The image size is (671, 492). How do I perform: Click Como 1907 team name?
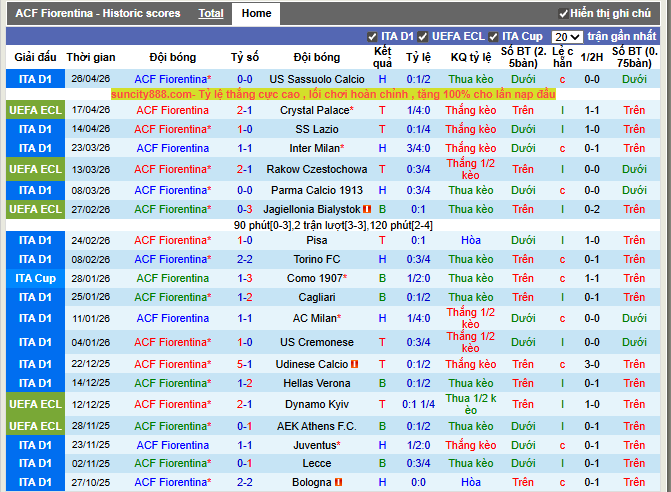(x=317, y=278)
